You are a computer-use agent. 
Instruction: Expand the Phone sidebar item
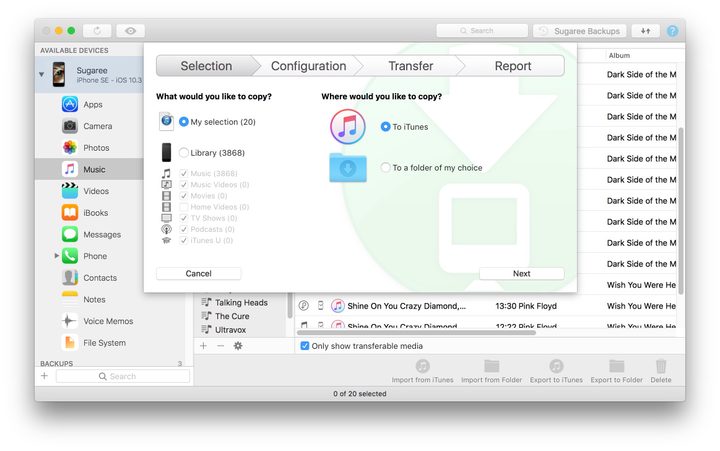56,255
